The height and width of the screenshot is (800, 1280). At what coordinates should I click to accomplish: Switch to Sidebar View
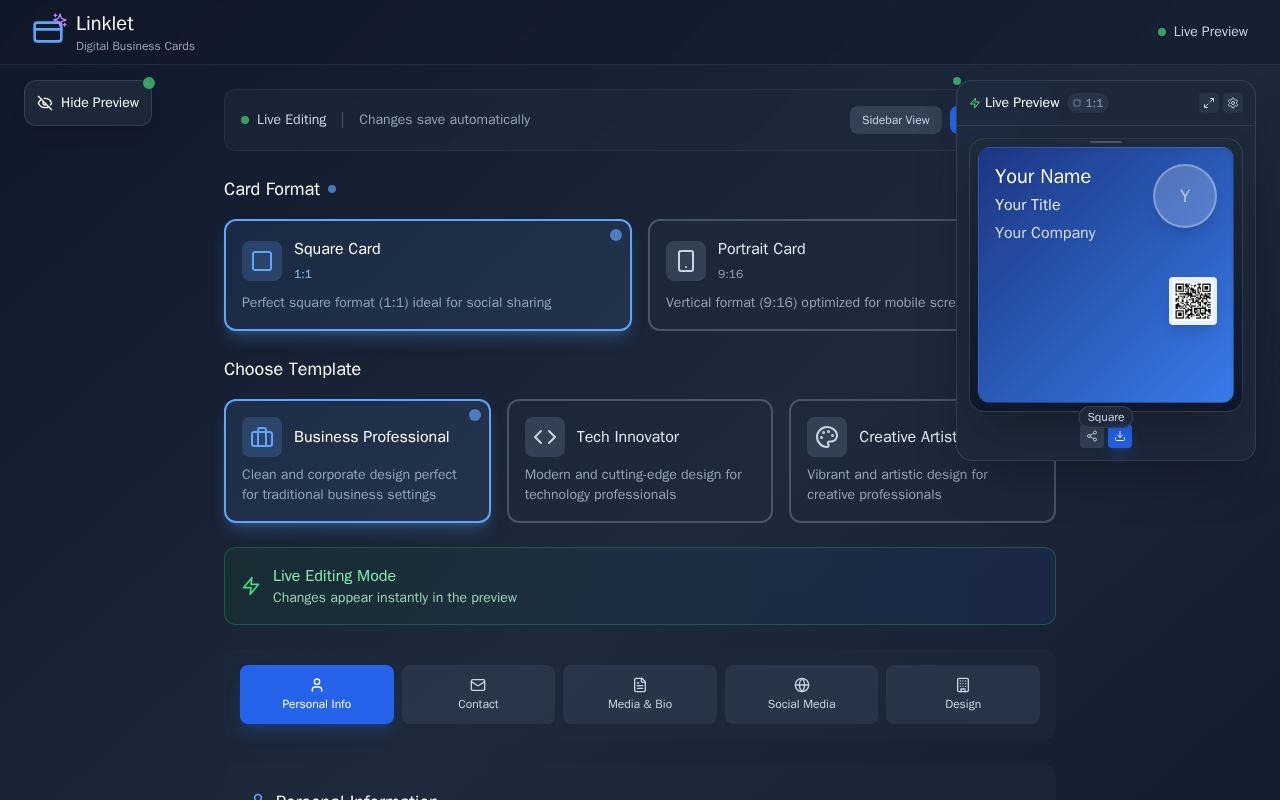coord(896,120)
